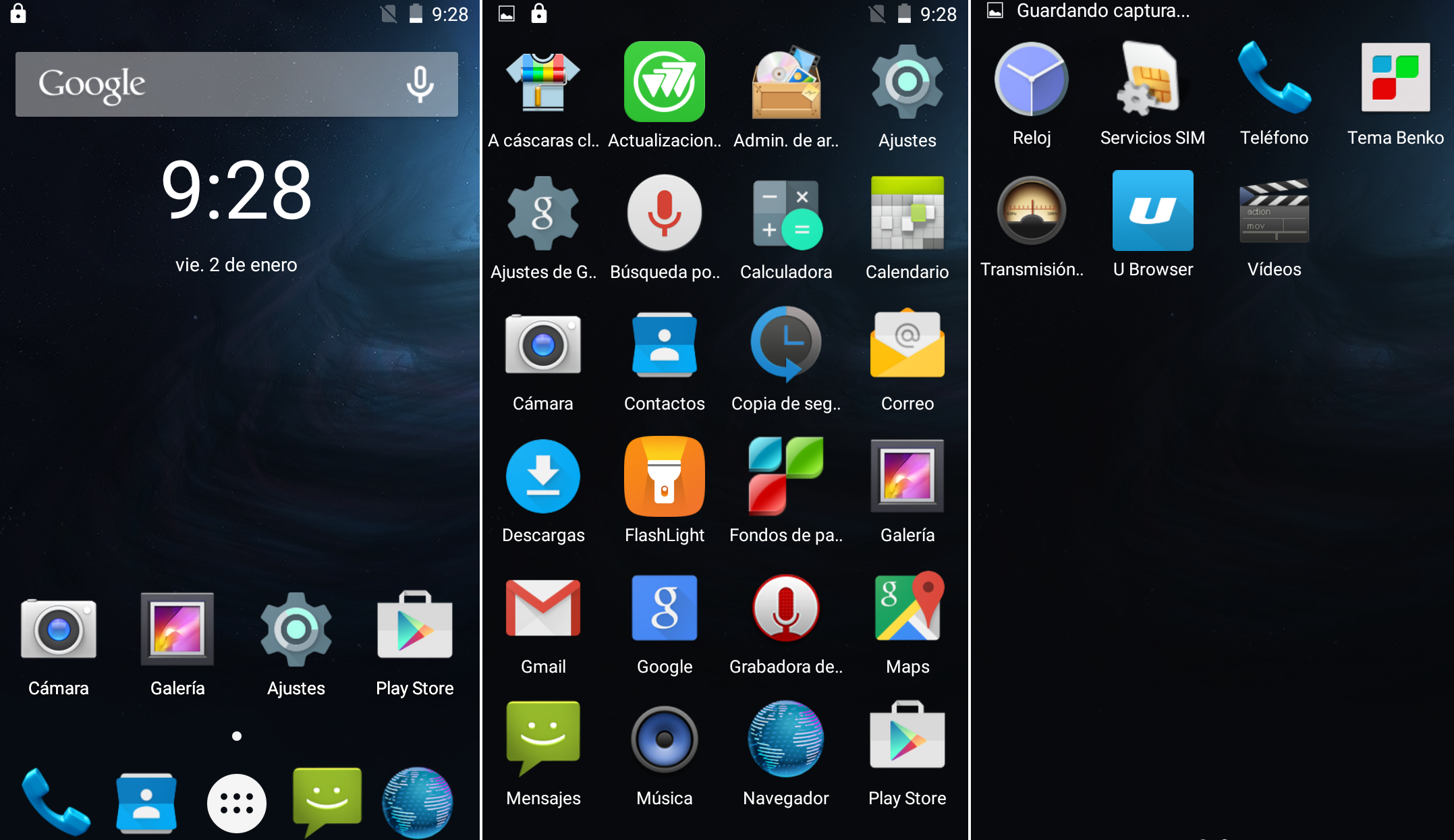This screenshot has width=1454, height=840.
Task: Tap the 9:28 clock widget
Action: pos(237,190)
